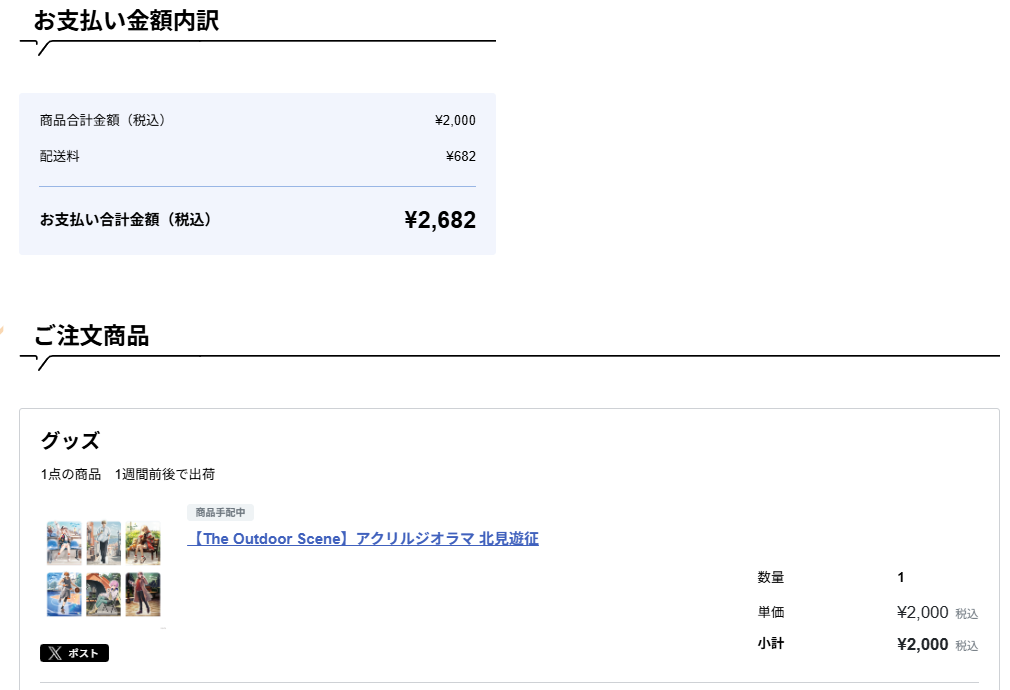Image resolution: width=1010 pixels, height=690 pixels.
Task: Click the X logo on the ポスト button
Action: 55,653
